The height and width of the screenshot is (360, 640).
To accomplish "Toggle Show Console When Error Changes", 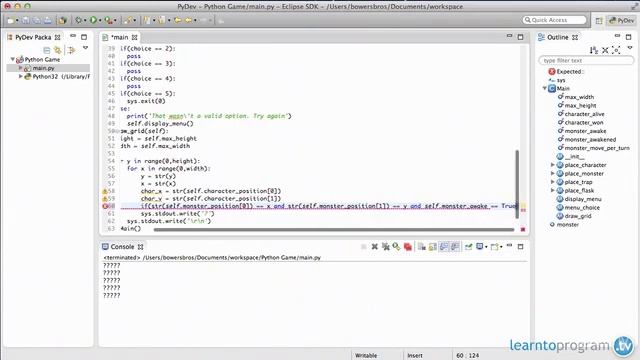I will pyautogui.click(x=455, y=247).
